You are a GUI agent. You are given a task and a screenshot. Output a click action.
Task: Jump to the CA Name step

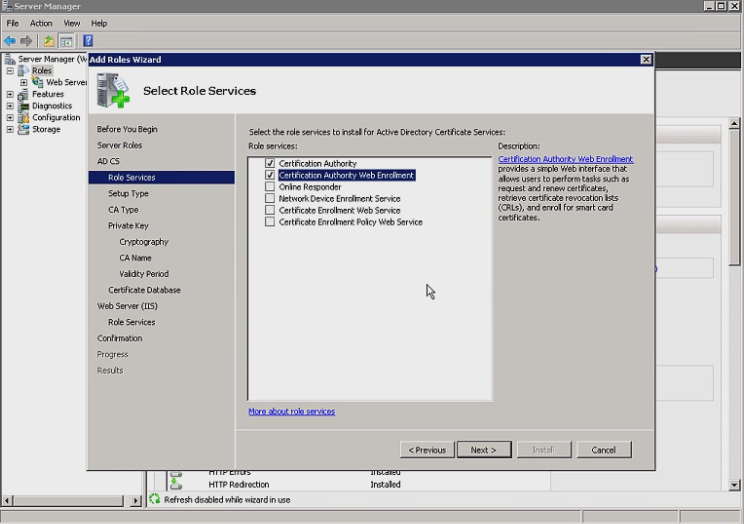tap(135, 258)
